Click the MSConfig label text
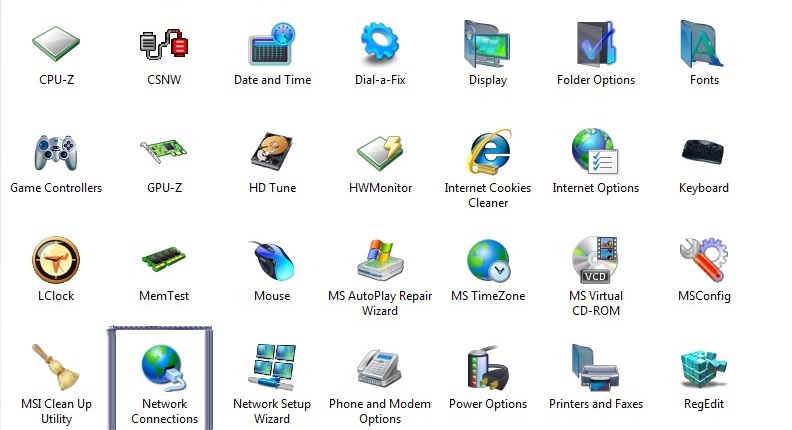Screen dimensions: 792x430 (704, 296)
